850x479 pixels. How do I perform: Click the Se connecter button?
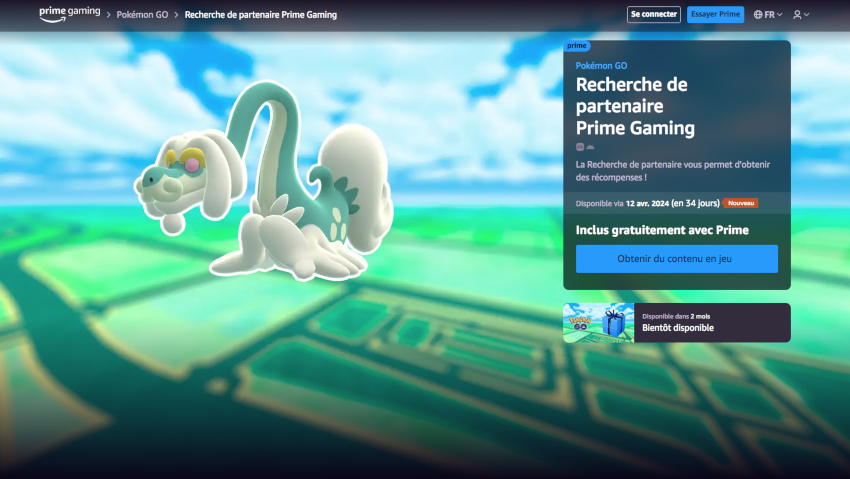coord(654,15)
